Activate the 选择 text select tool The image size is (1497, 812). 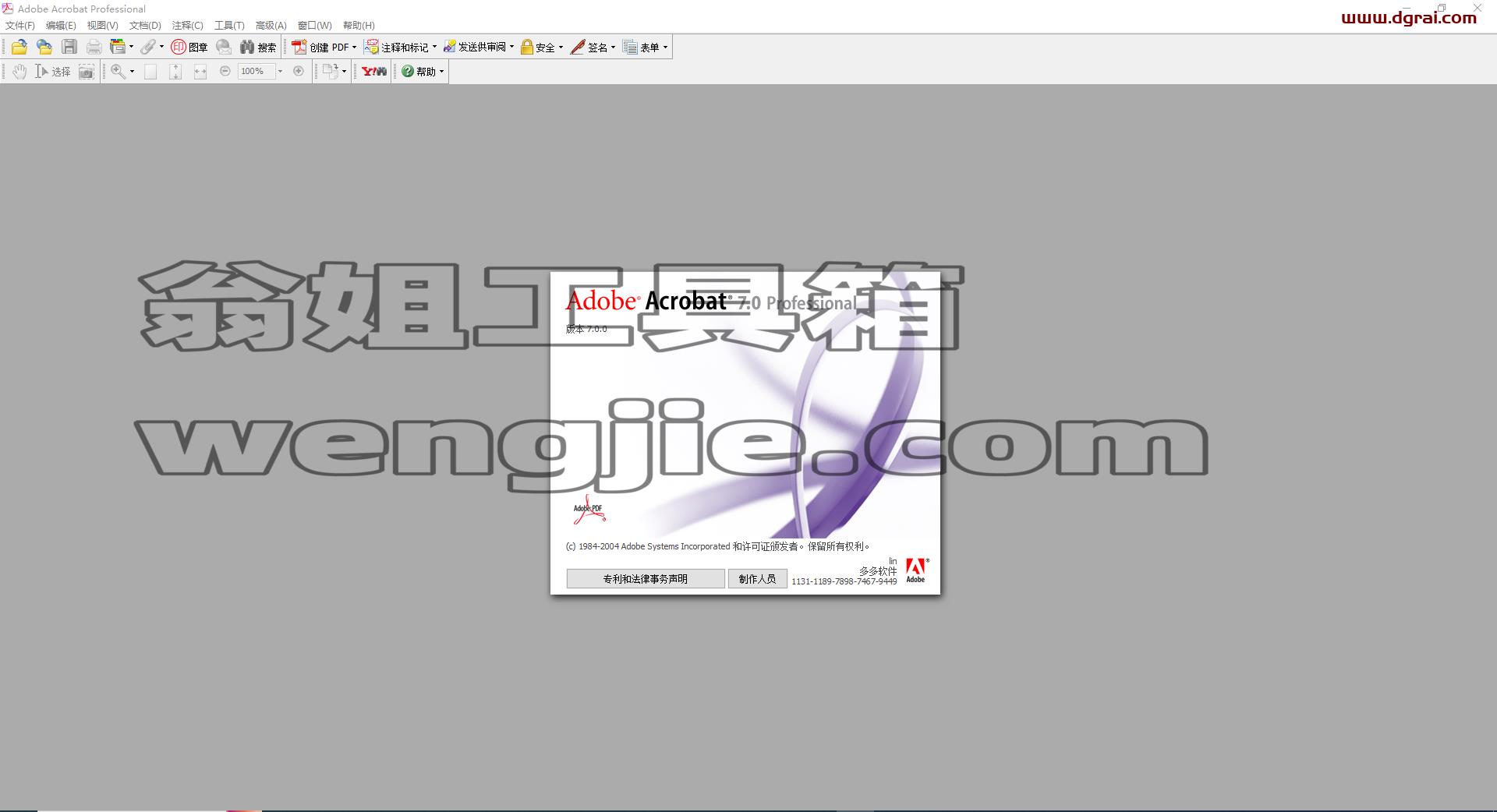53,72
